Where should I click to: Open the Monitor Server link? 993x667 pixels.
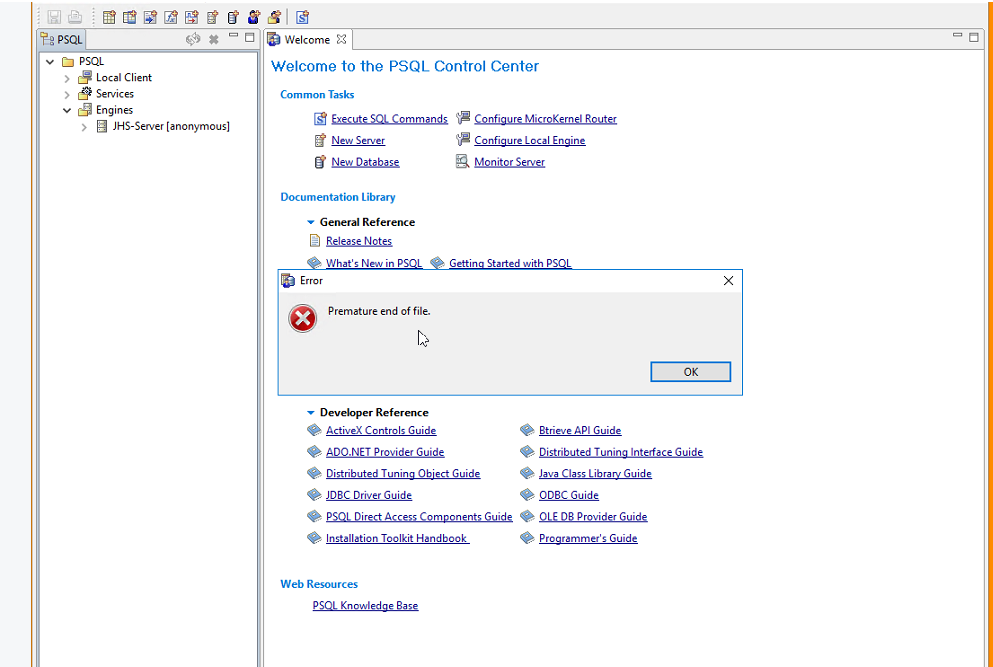click(x=509, y=162)
